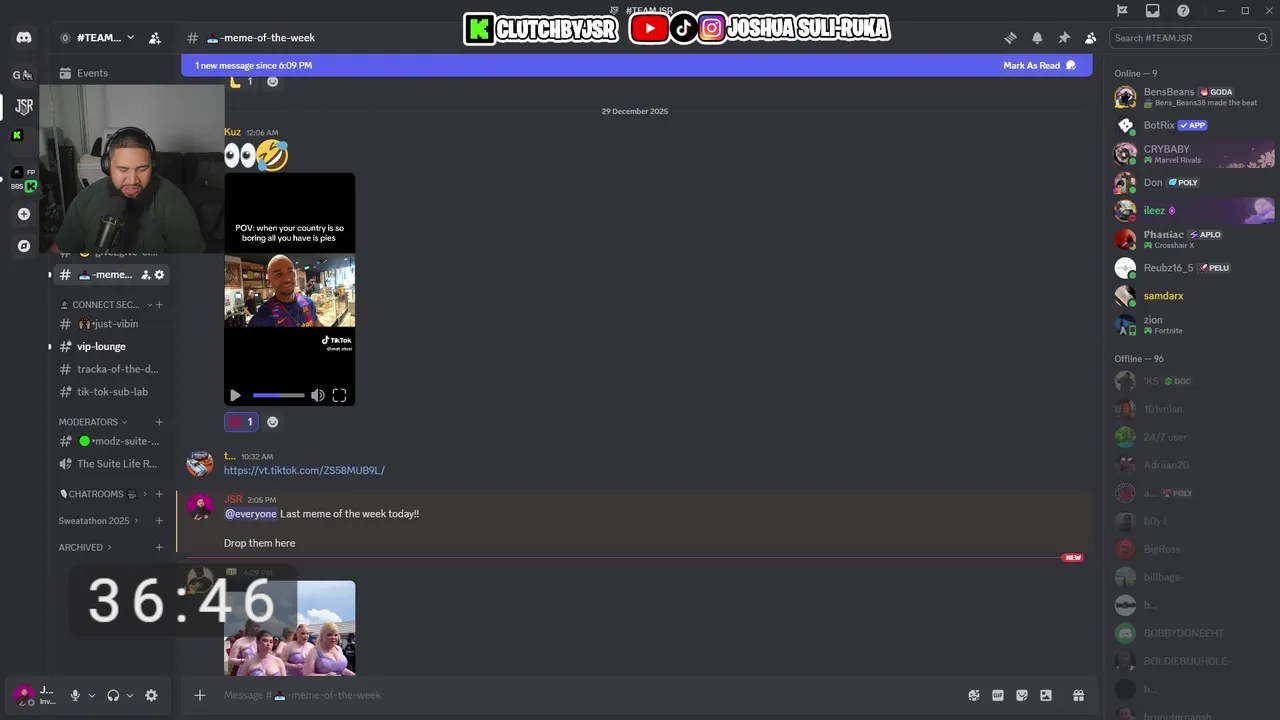This screenshot has width=1280, height=720.
Task: Expand the ARCHIVED category
Action: 85,548
